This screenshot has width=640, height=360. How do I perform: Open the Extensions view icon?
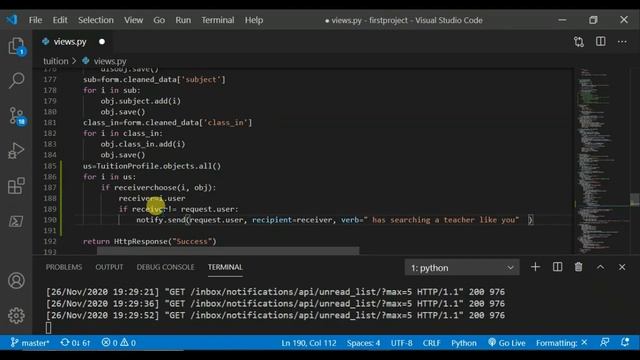(16, 186)
